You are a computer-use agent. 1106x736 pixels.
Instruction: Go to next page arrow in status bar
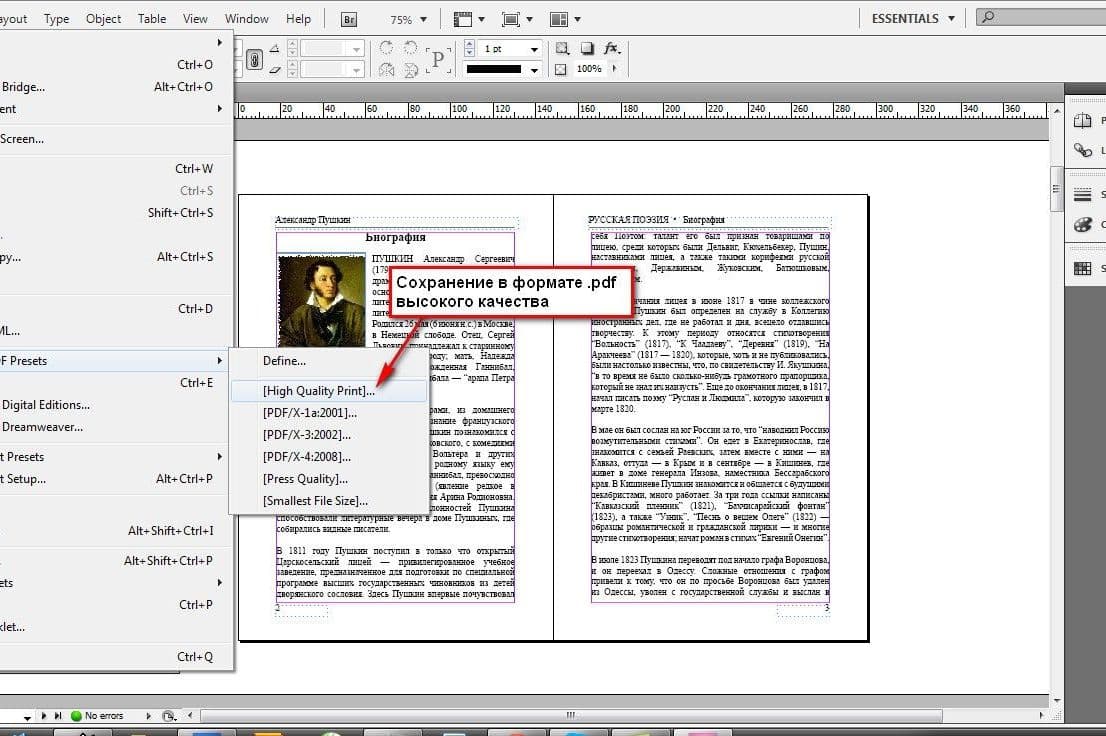[x=44, y=716]
